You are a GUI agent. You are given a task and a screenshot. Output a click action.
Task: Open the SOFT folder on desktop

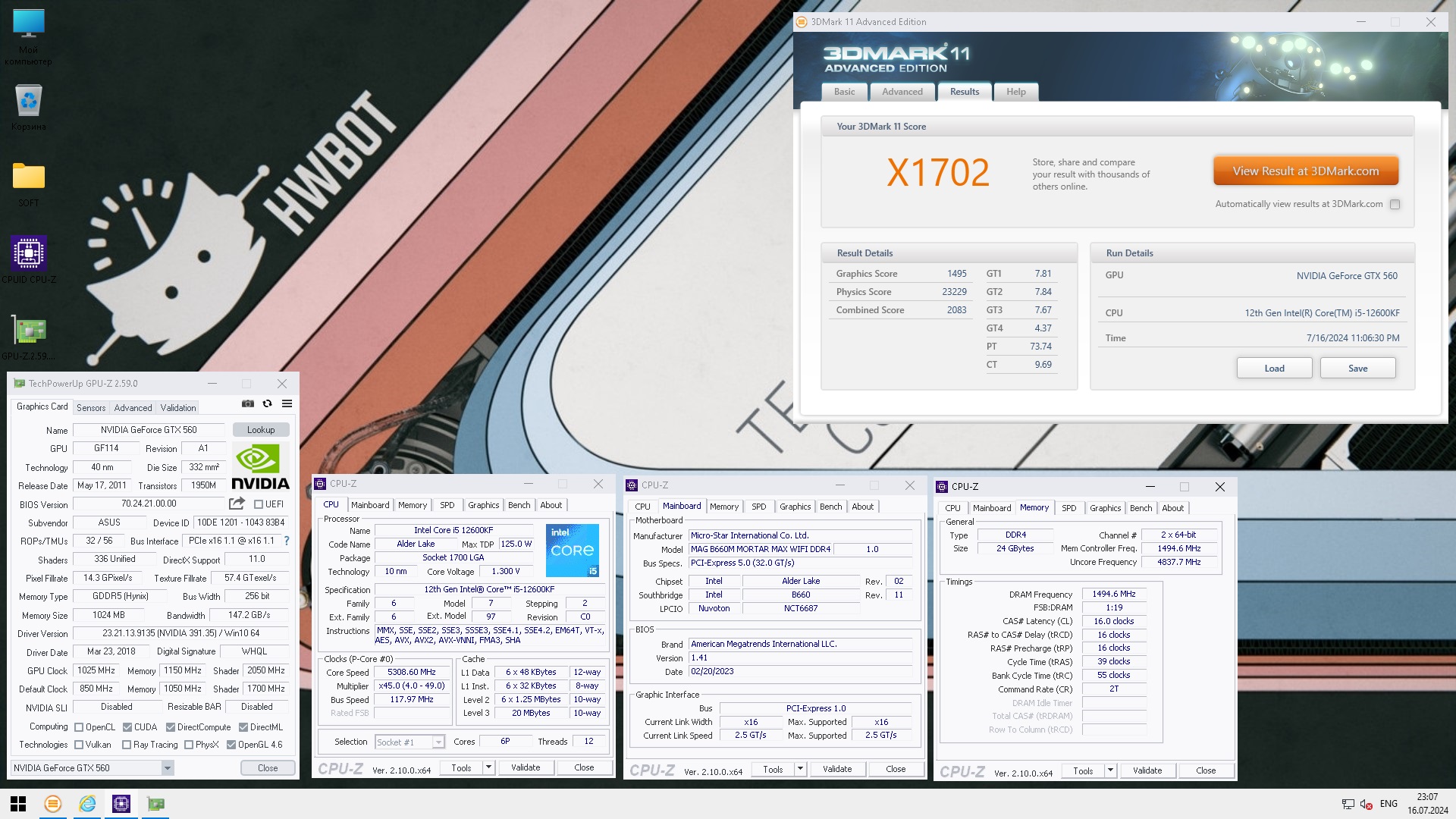(28, 184)
